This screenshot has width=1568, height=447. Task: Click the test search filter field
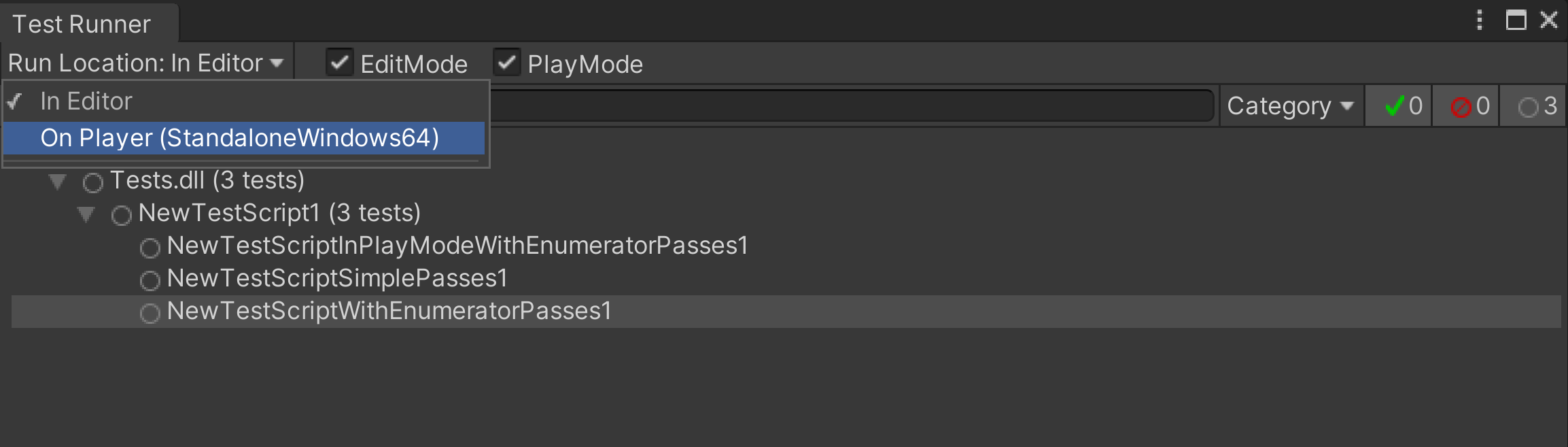[x=852, y=105]
